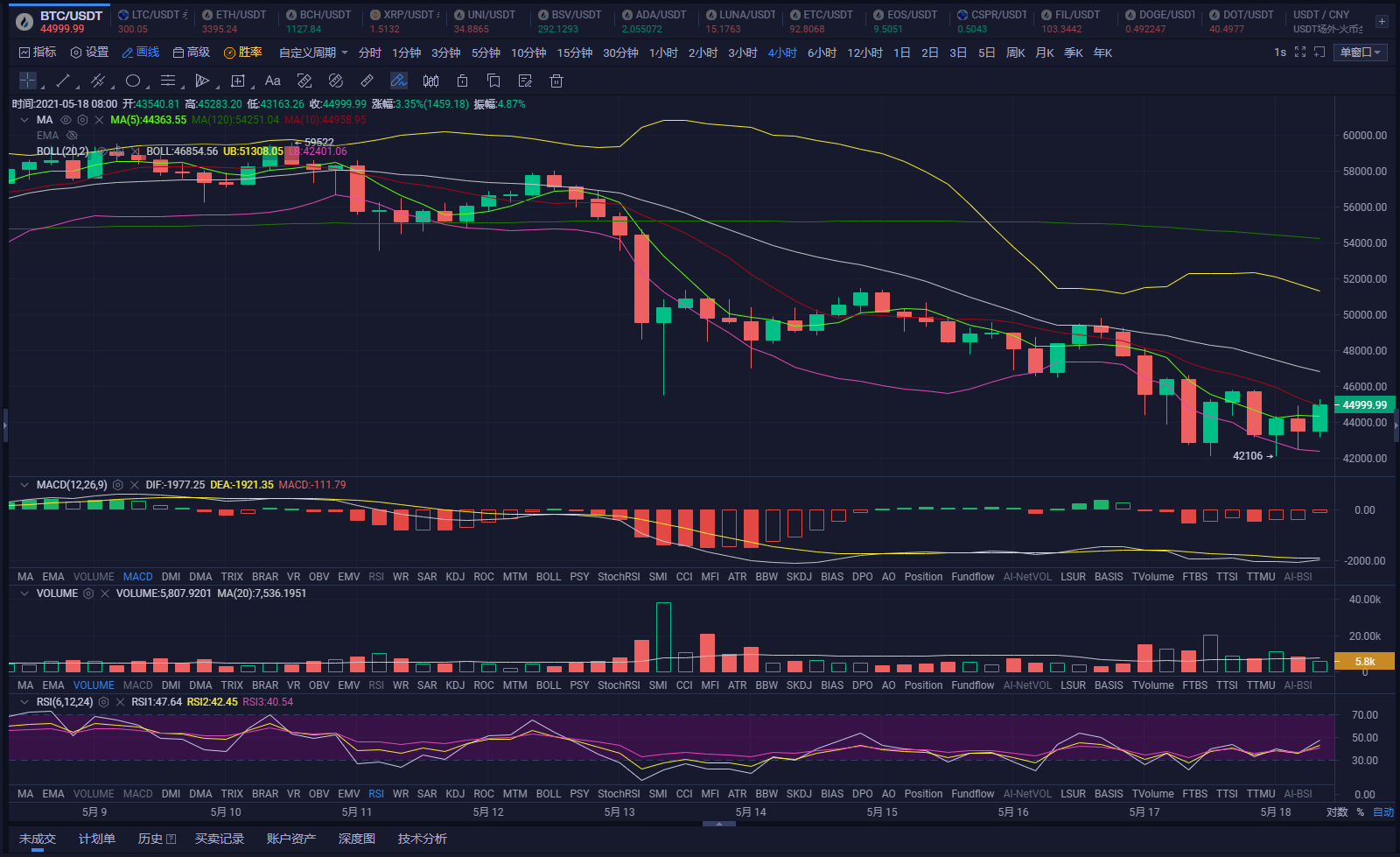
Task: Click the trash icon to clear drawings
Action: (556, 81)
